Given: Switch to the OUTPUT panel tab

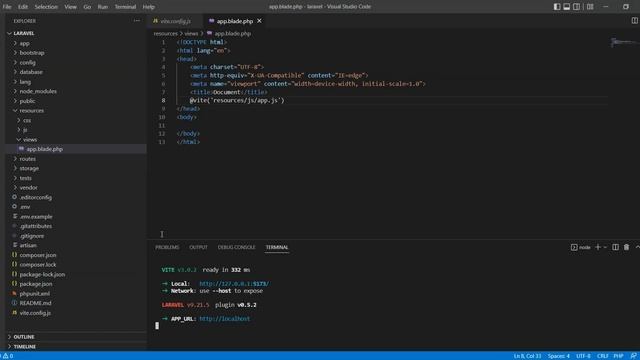Looking at the screenshot, I should coord(198,247).
